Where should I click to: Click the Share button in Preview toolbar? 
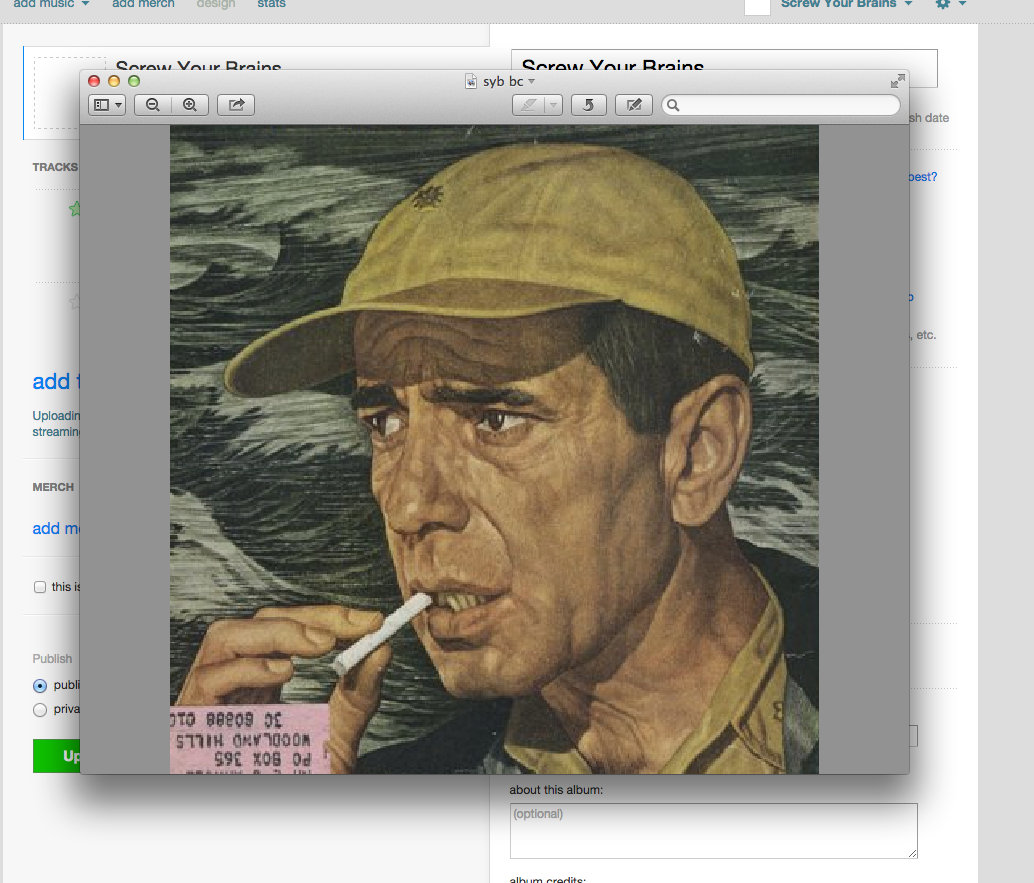click(x=236, y=105)
